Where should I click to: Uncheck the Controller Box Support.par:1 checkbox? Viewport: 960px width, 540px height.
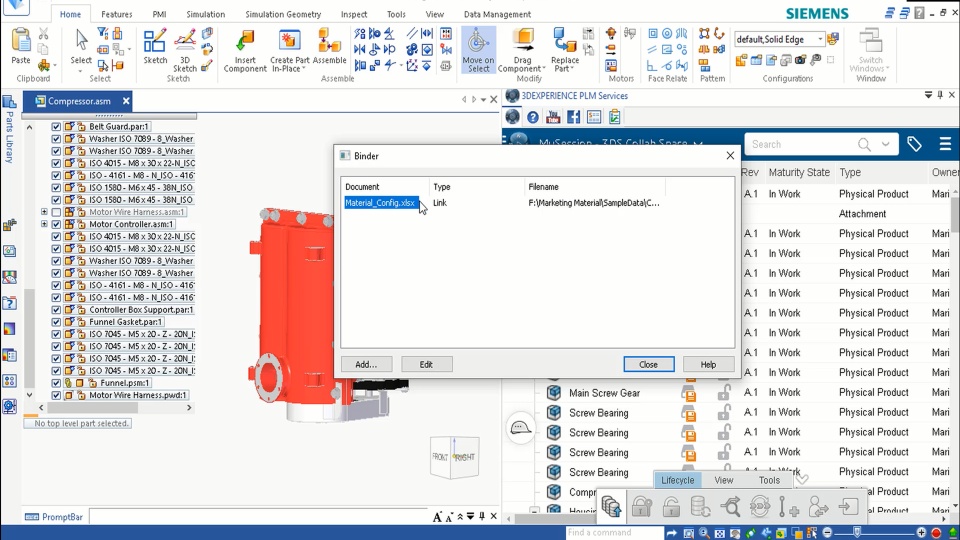[56, 310]
